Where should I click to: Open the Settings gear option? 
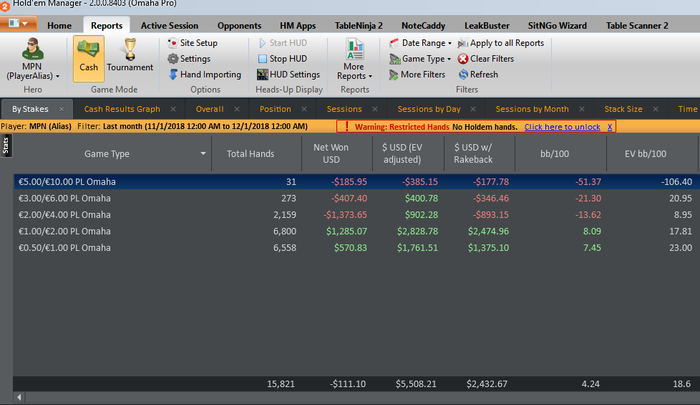[x=189, y=58]
